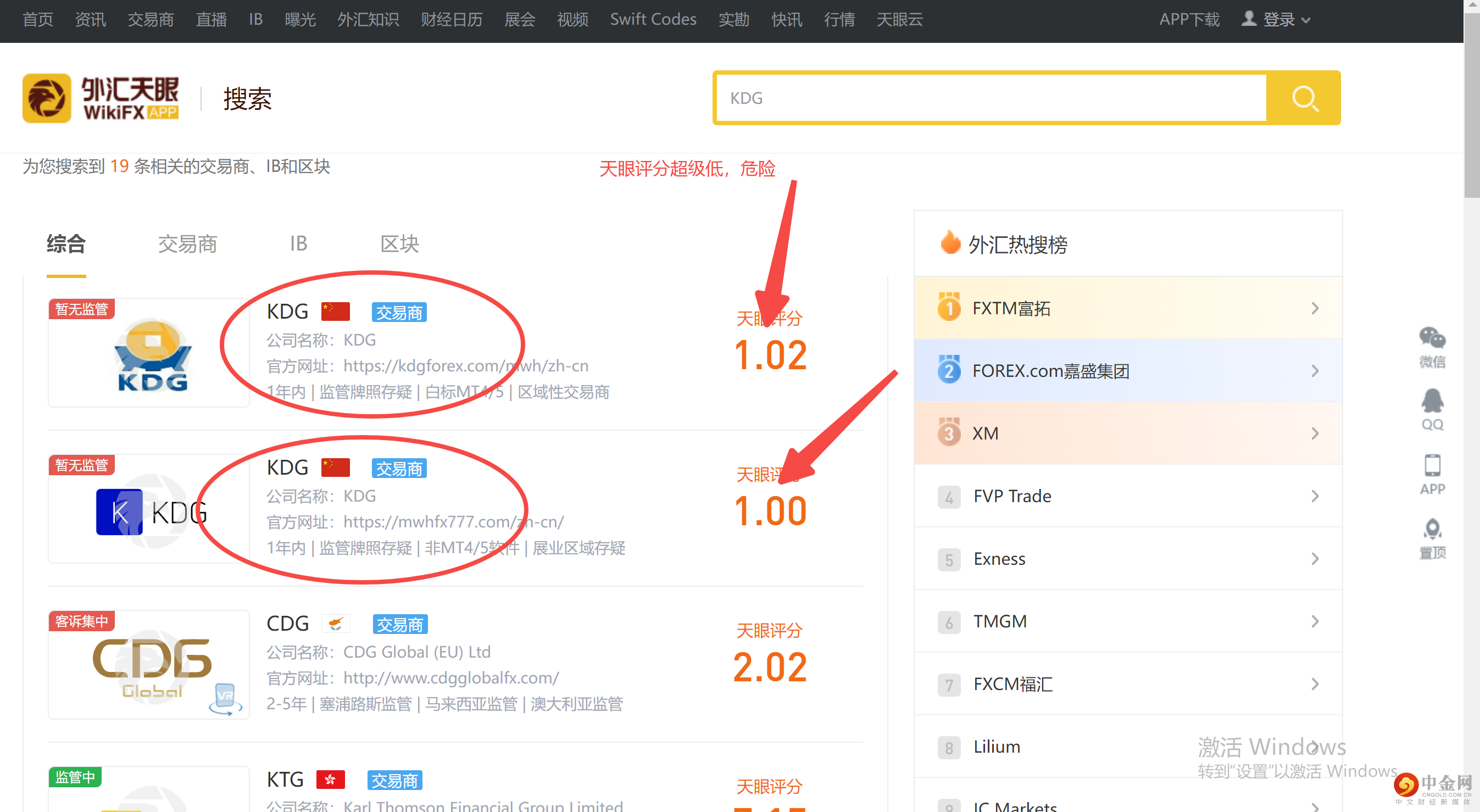Click the blue number 2 medal for FOREX.com
This screenshot has width=1480, height=812.
click(x=949, y=371)
